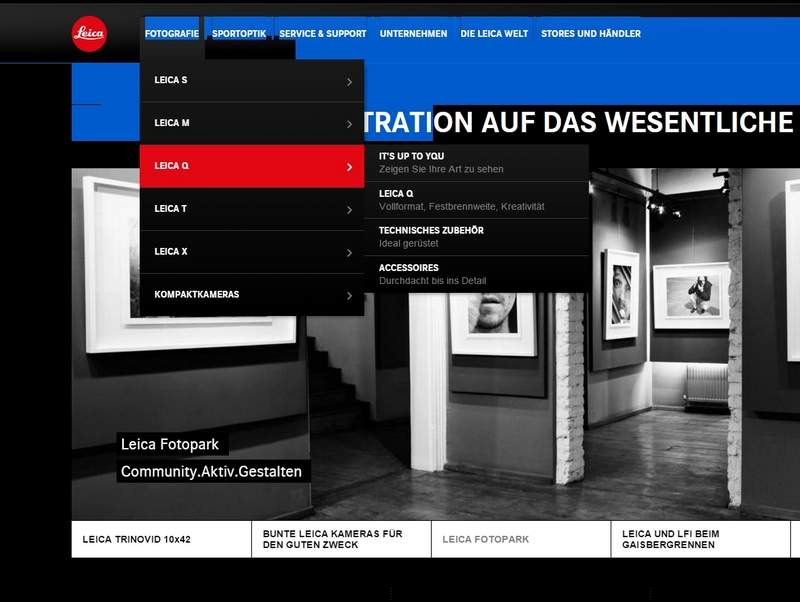Select Service & Support in navigation

pyautogui.click(x=322, y=34)
